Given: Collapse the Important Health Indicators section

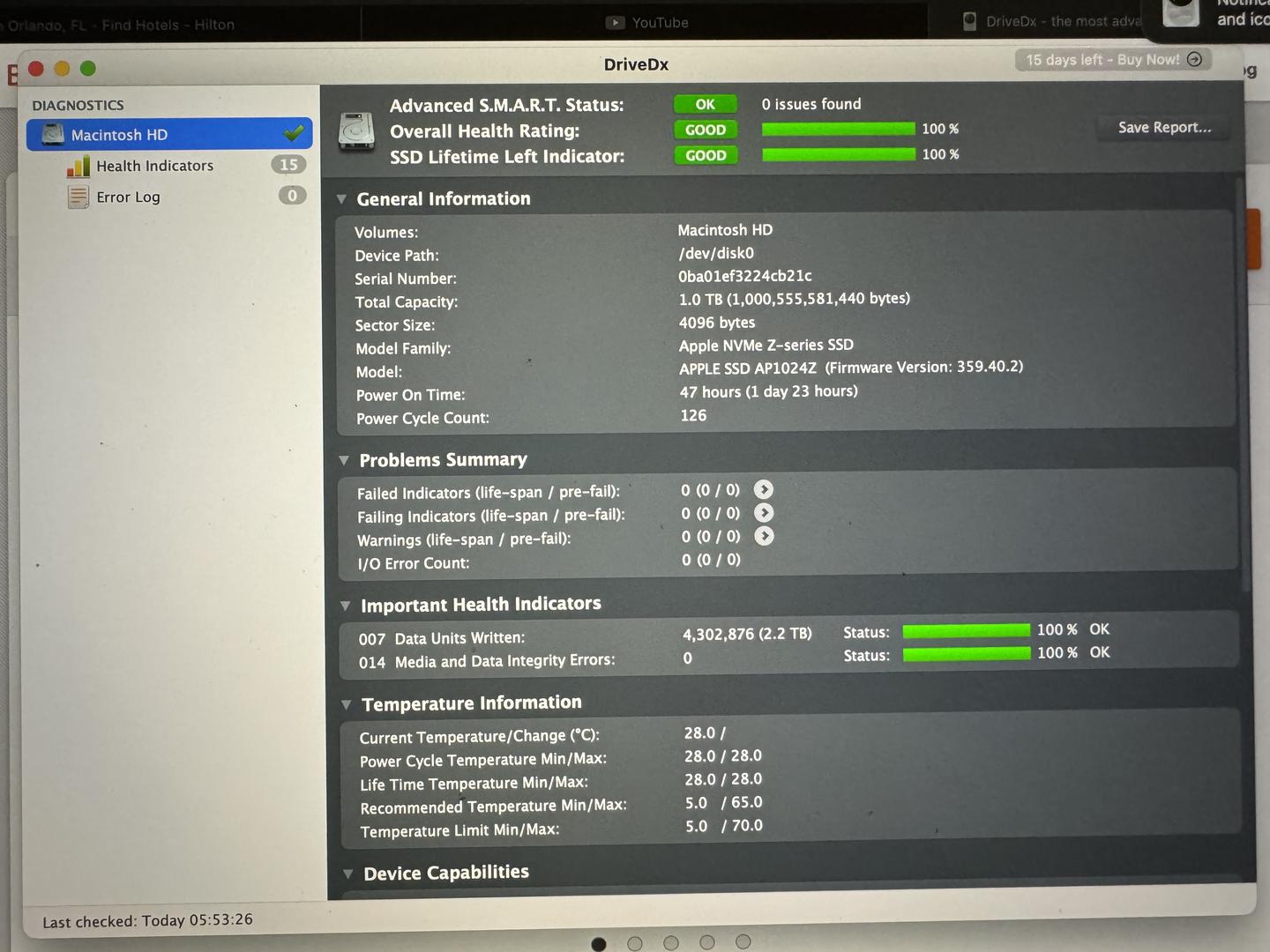Looking at the screenshot, I should (346, 606).
